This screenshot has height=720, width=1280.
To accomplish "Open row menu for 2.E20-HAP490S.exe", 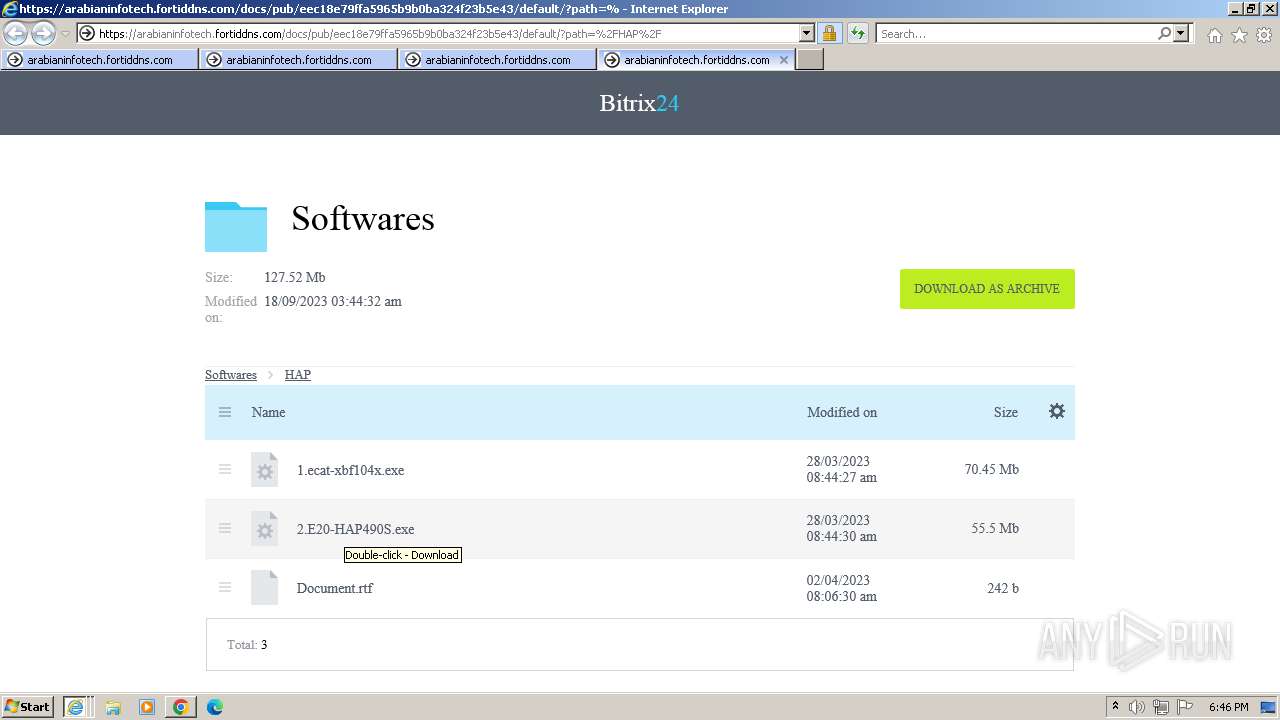I will tap(225, 528).
